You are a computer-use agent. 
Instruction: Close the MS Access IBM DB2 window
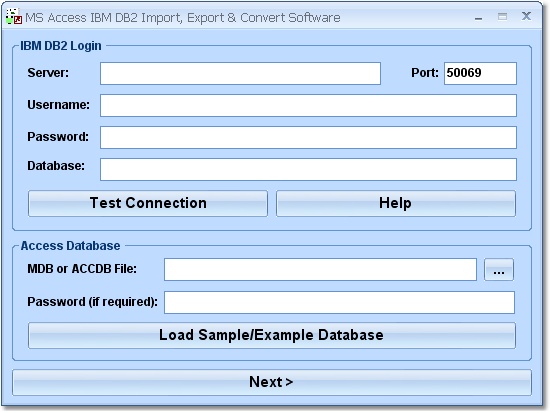(526, 16)
